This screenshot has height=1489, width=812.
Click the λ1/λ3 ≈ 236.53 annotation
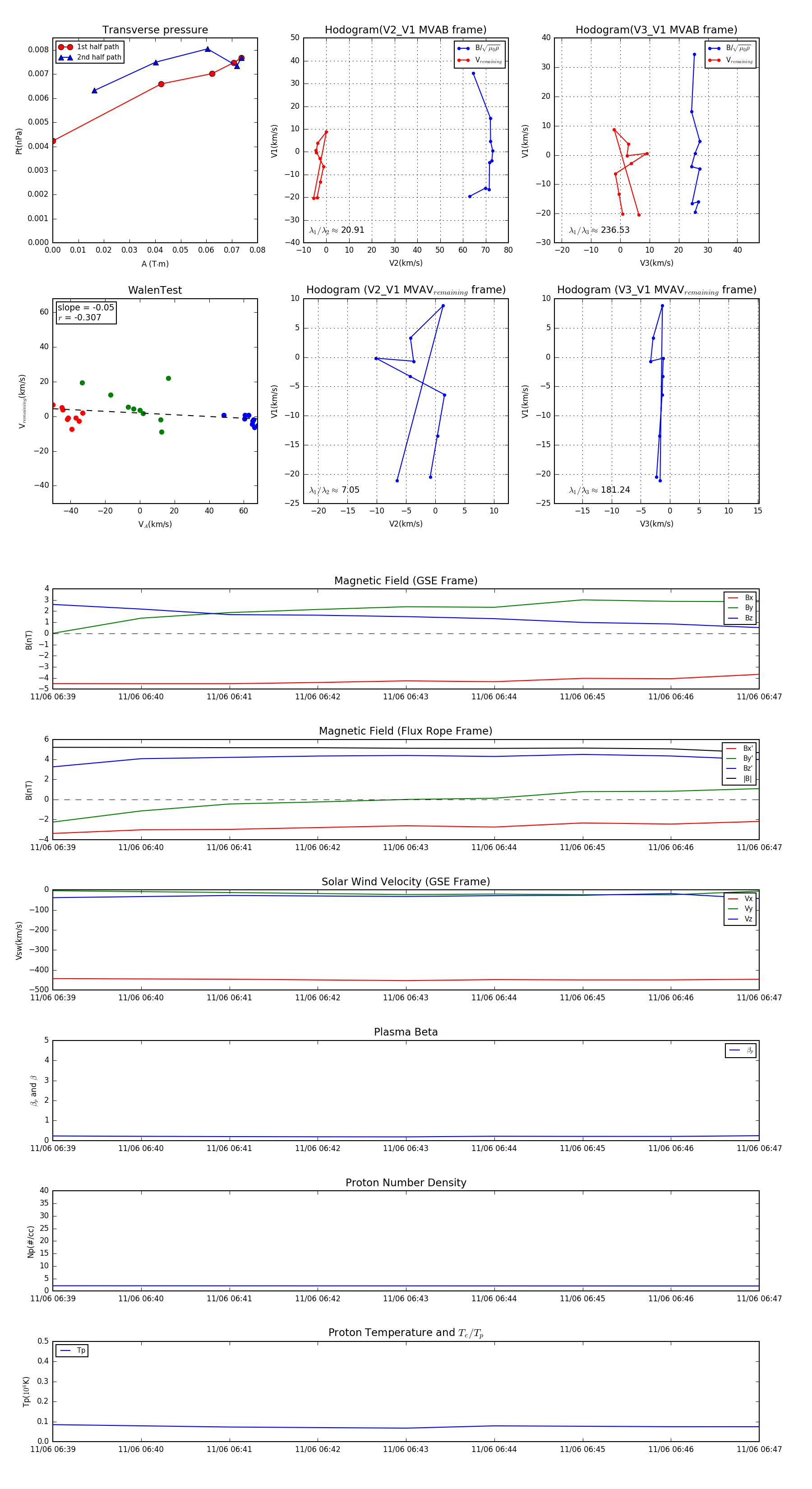[600, 230]
